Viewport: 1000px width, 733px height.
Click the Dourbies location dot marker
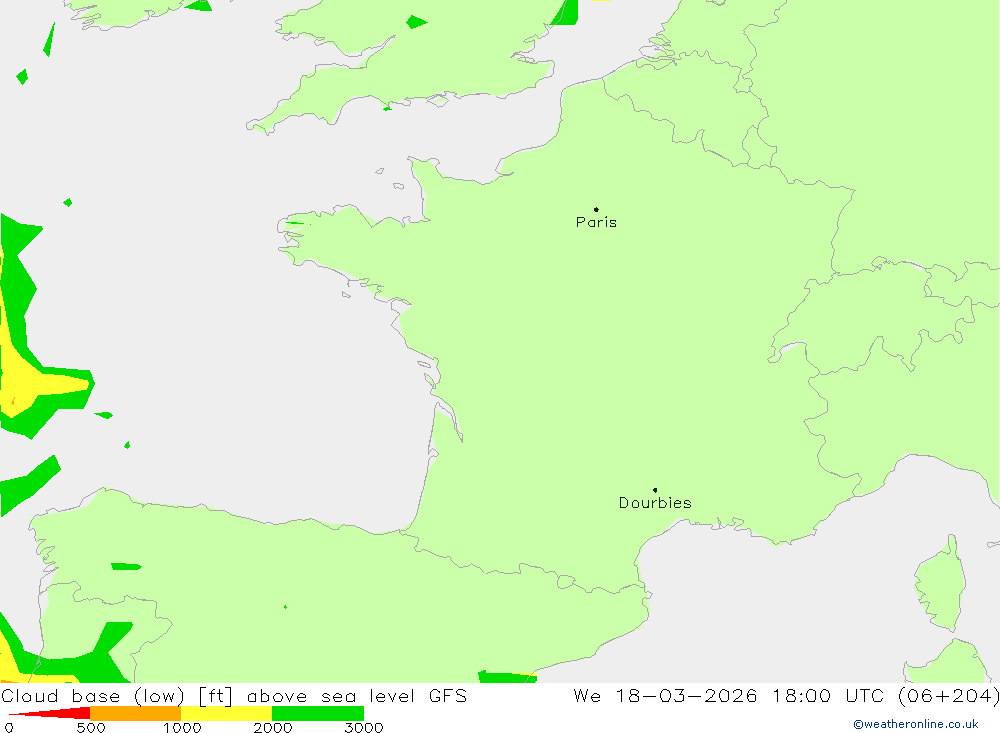(655, 490)
